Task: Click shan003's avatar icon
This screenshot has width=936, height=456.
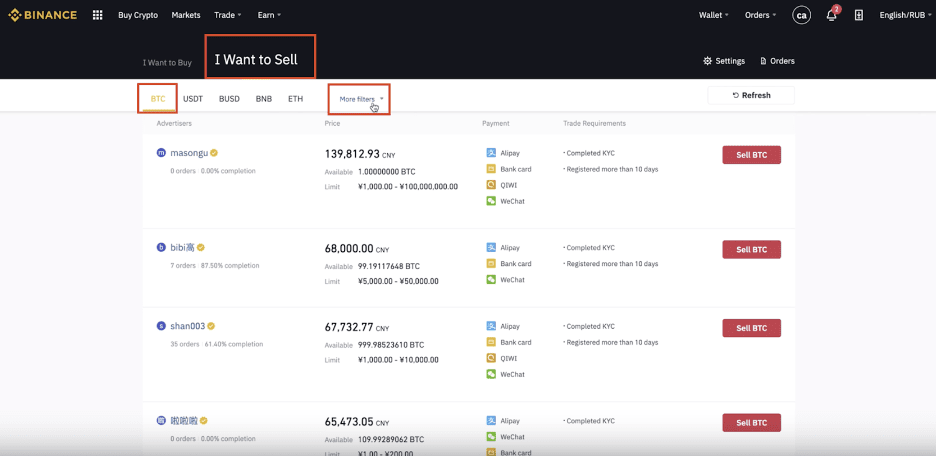Action: (161, 326)
